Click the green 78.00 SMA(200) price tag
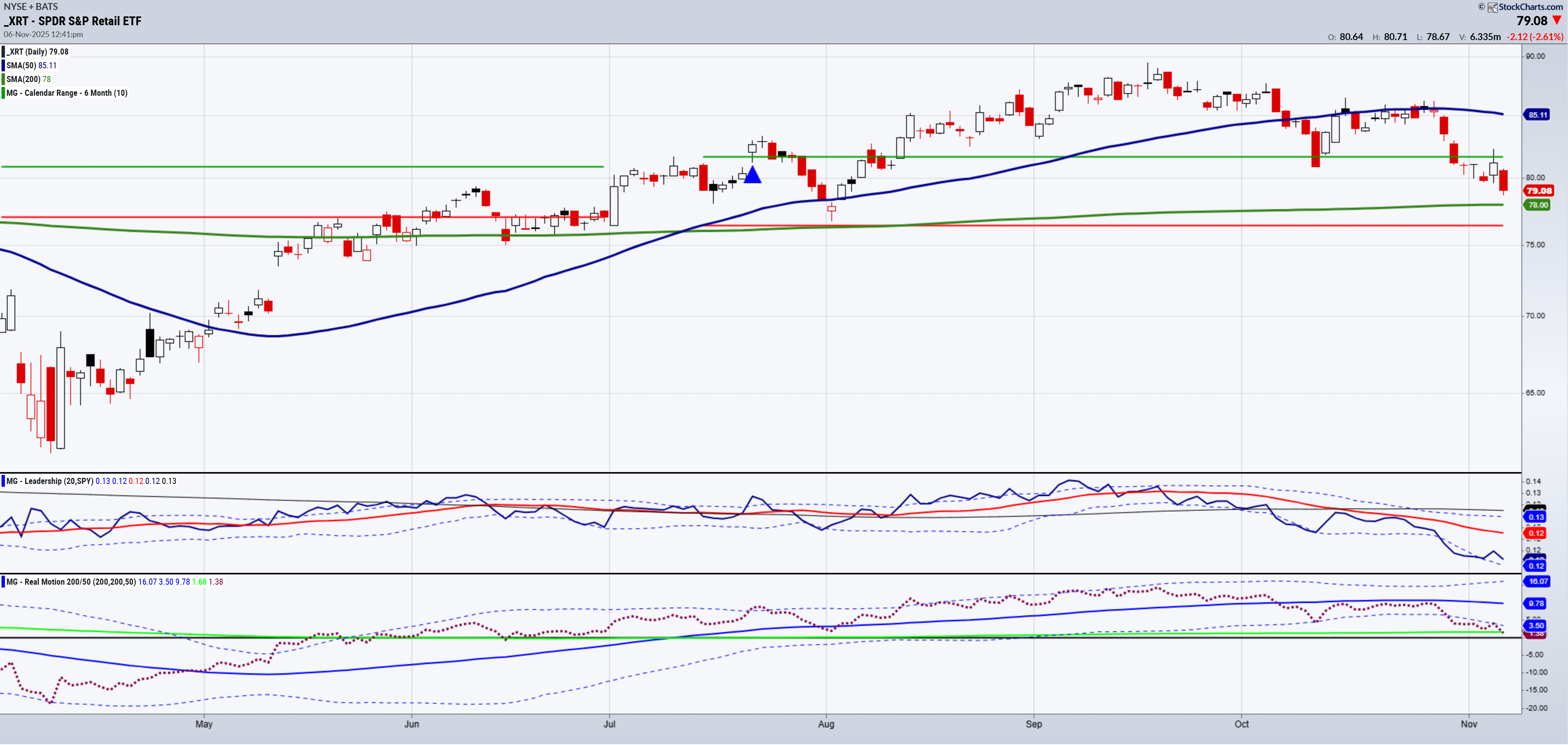Image resolution: width=1568 pixels, height=745 pixels. [1537, 205]
